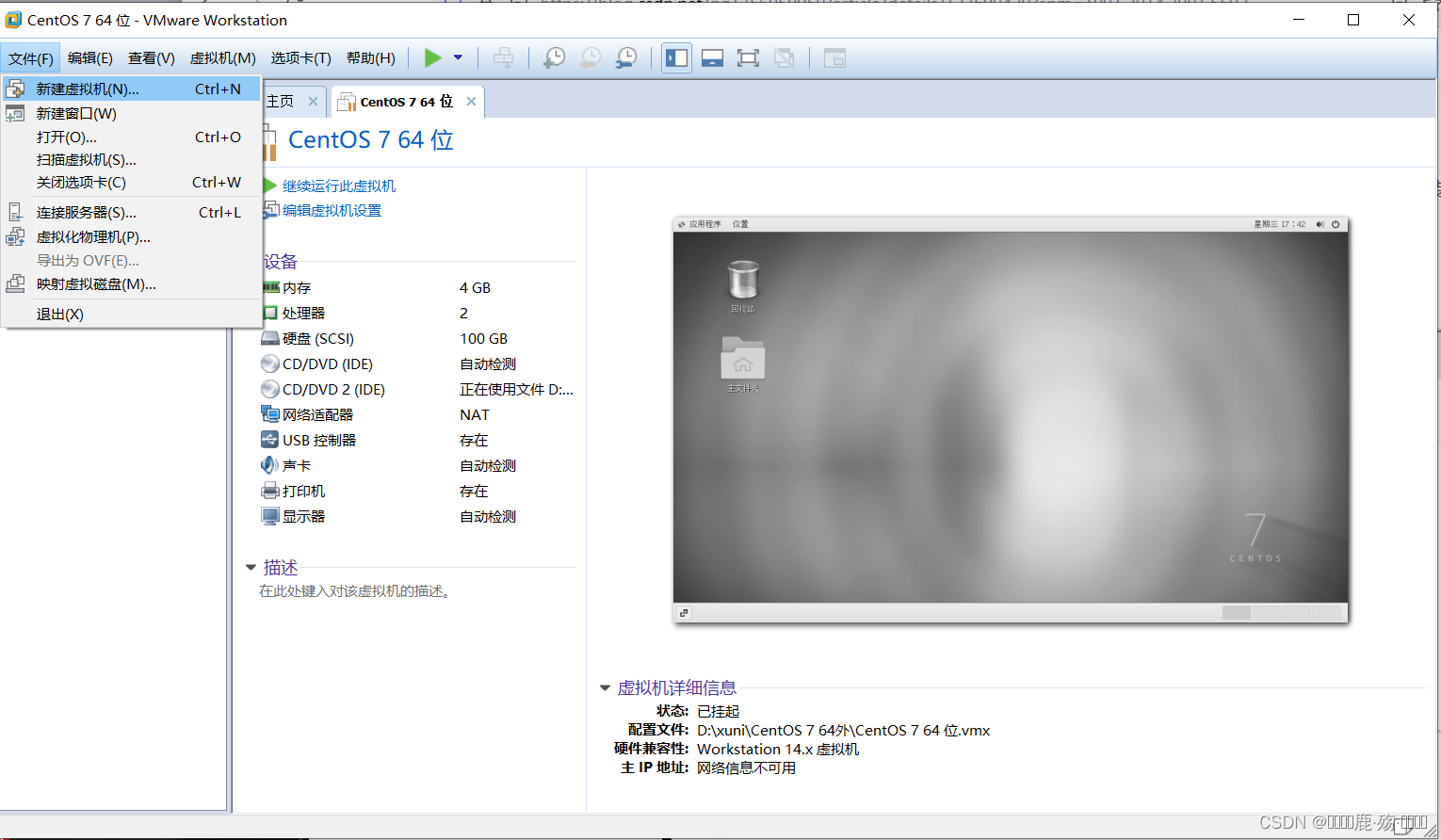Select 虚拟化物理机(P)... menu entry
The width and height of the screenshot is (1441, 840).
132,236
